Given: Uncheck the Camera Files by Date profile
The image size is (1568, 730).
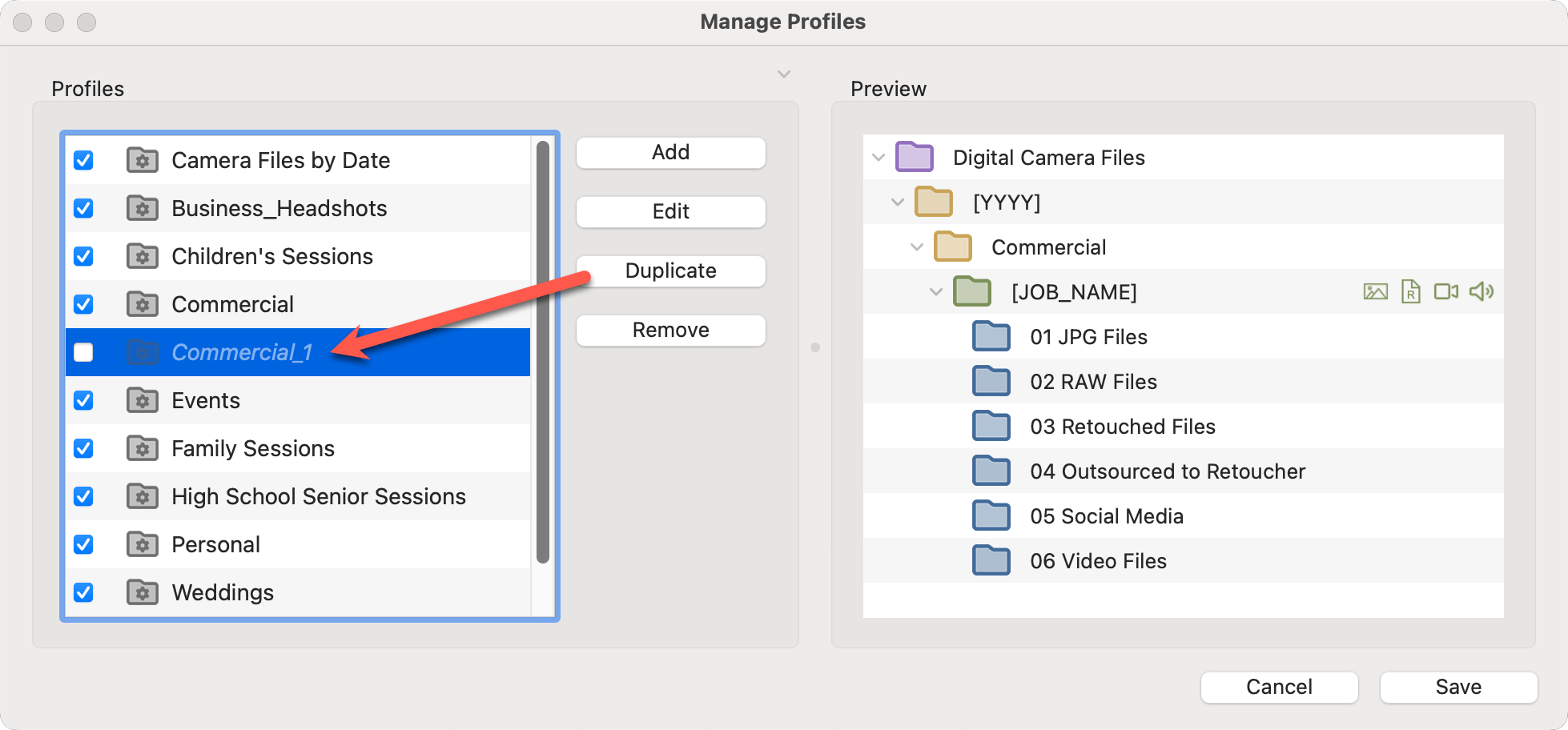Looking at the screenshot, I should (x=83, y=160).
